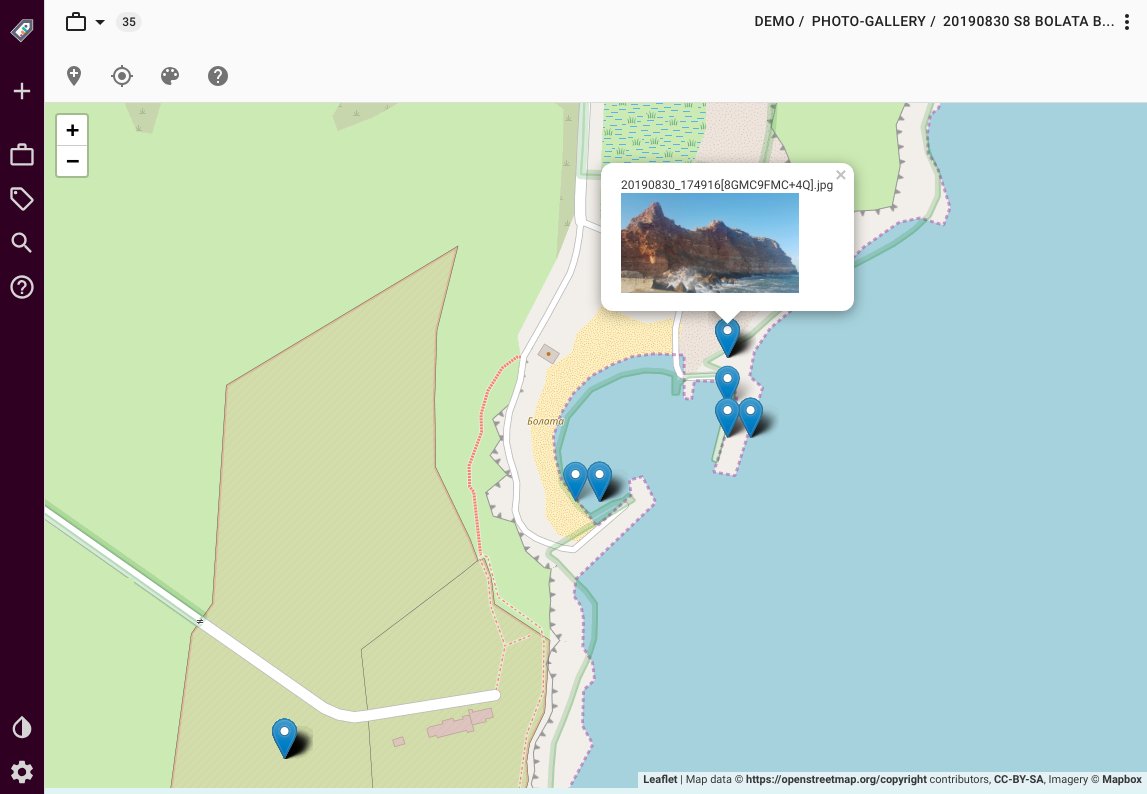Center map with the locate target icon
1147x794 pixels.
tap(122, 76)
